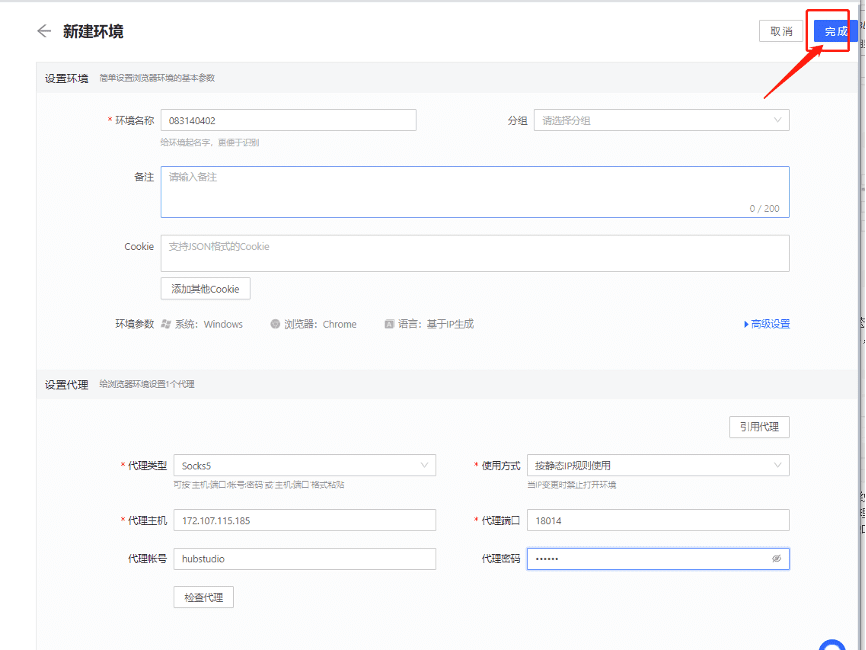Open the 使用方式 usage mode dropdown

(658, 465)
